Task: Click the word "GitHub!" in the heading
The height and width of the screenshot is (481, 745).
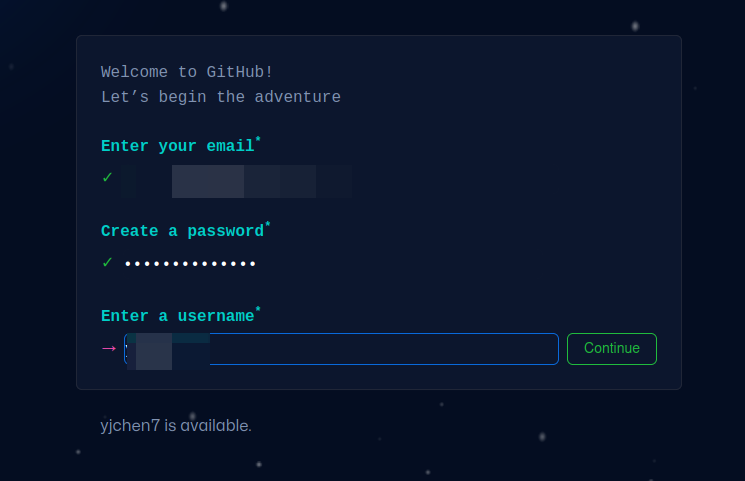Action: (x=239, y=72)
